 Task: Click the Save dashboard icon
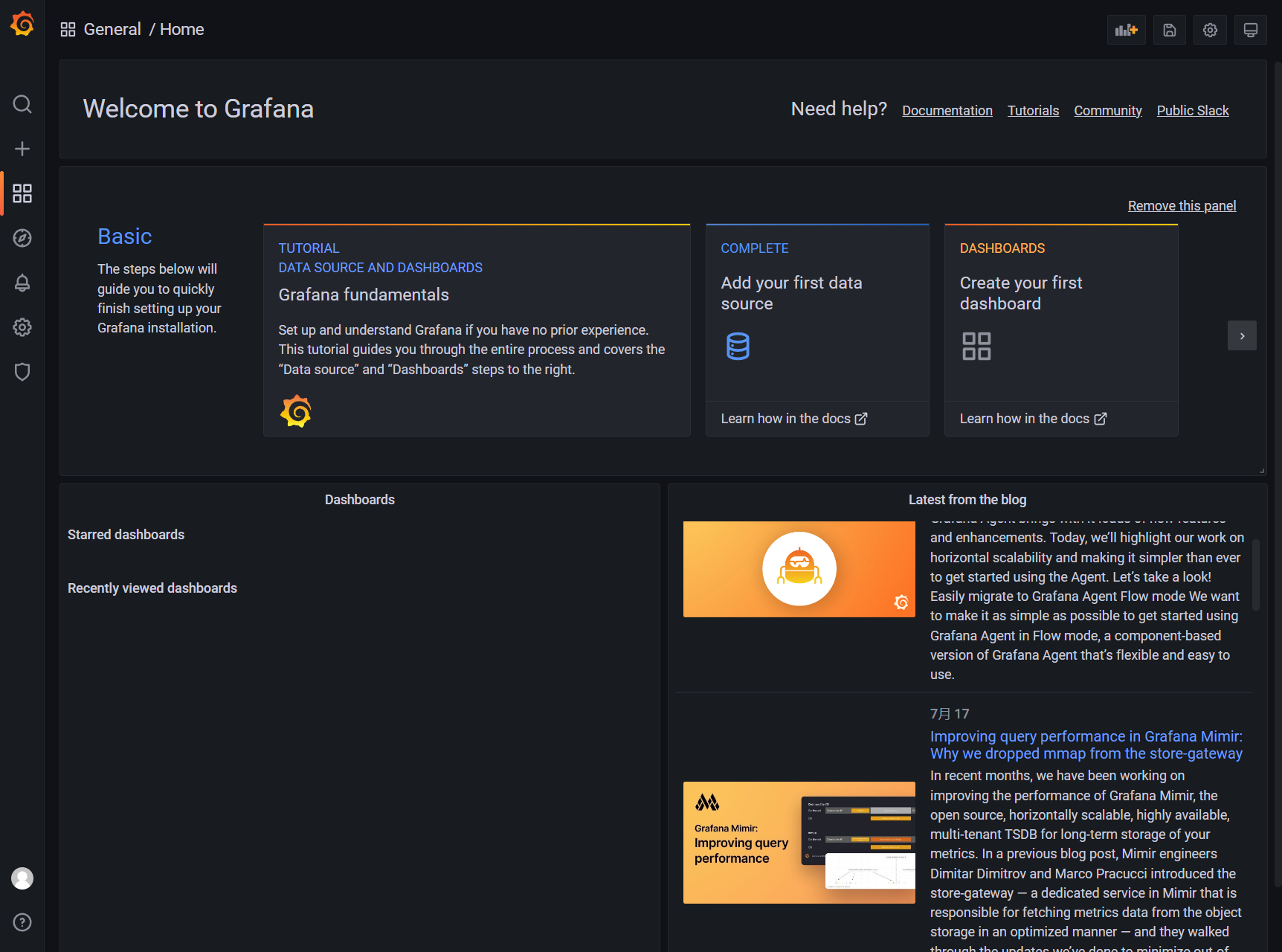1170,30
